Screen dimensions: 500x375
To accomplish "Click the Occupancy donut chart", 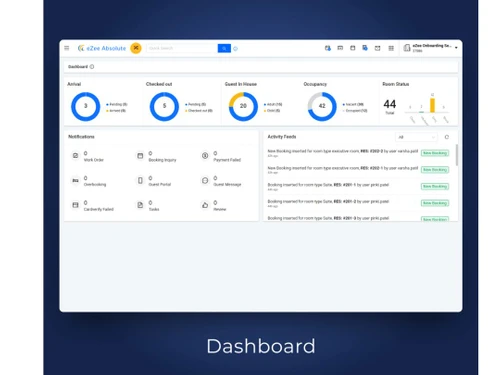I will pos(322,106).
